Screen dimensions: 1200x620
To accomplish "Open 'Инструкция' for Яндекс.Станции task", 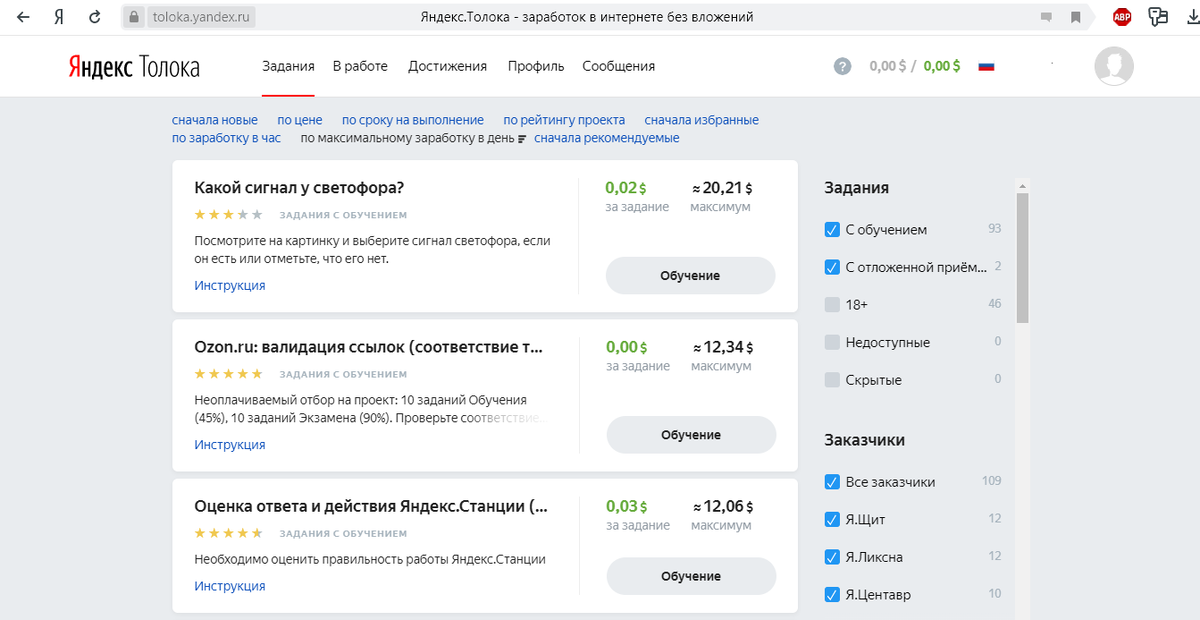I will (x=230, y=586).
